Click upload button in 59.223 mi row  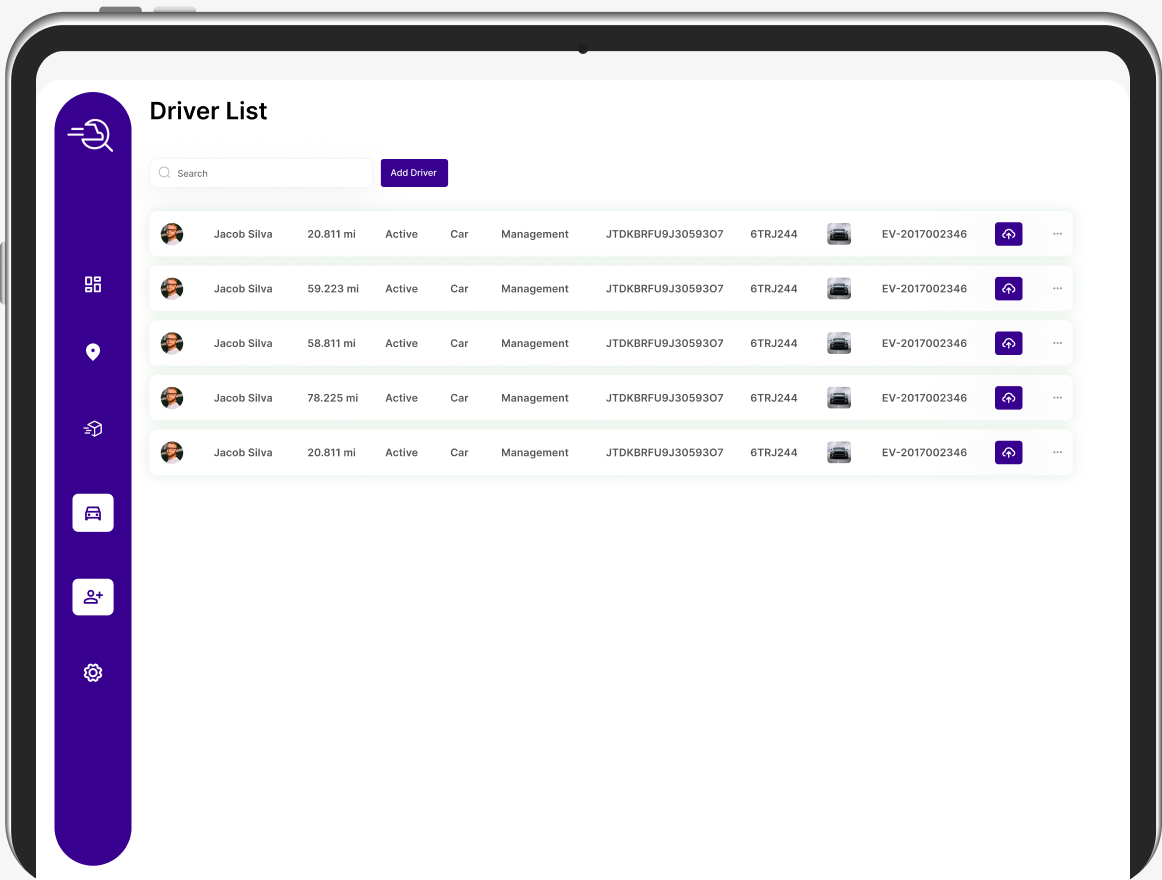1009,288
